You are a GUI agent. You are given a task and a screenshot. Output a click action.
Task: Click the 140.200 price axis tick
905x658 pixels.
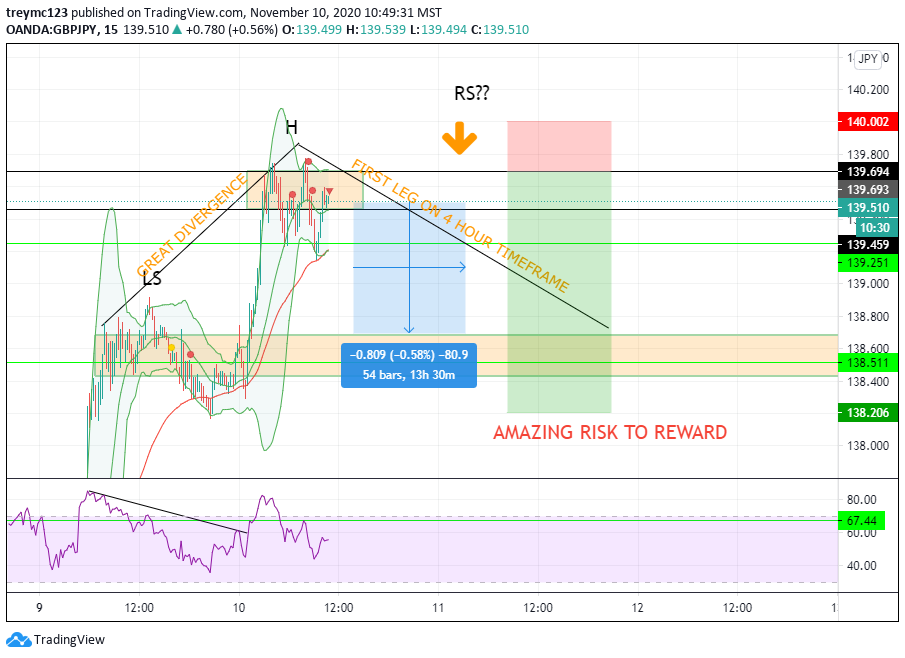pyautogui.click(x=867, y=90)
